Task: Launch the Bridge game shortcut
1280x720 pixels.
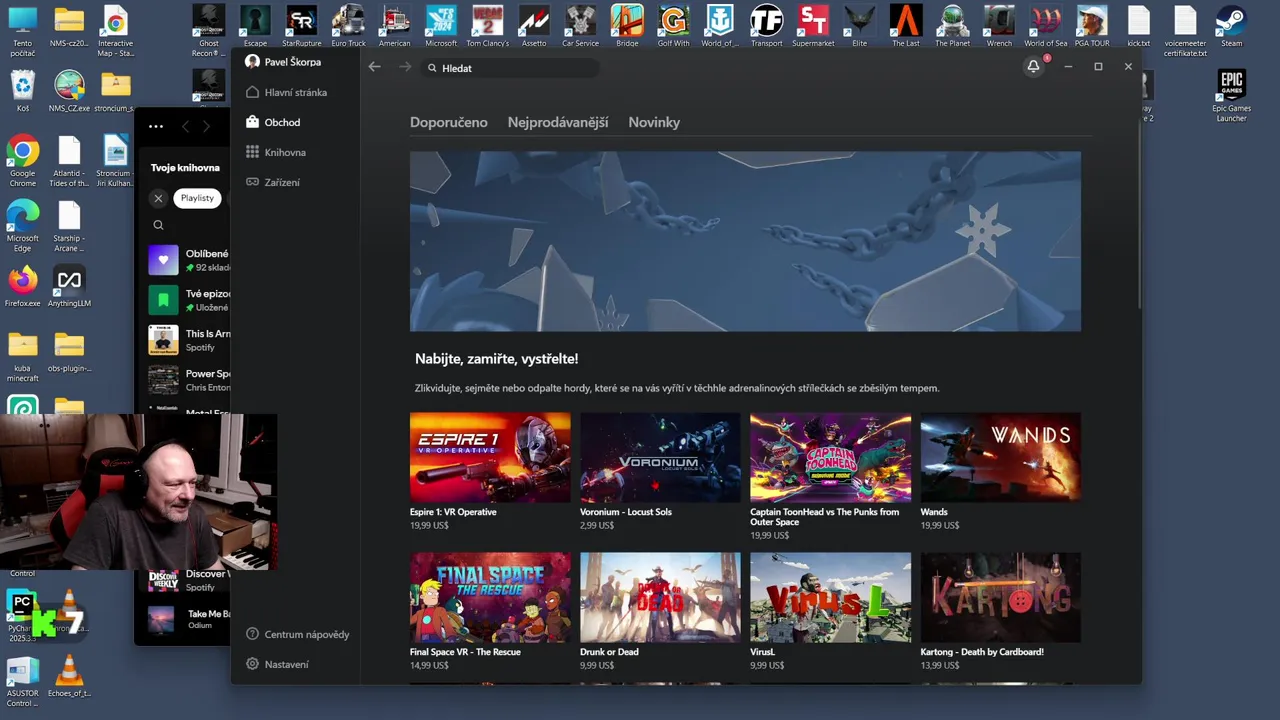Action: point(627,26)
